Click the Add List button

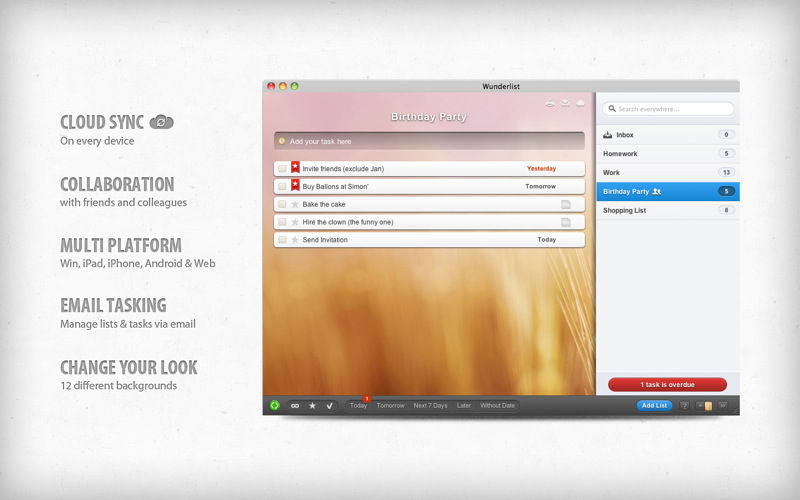(x=654, y=406)
